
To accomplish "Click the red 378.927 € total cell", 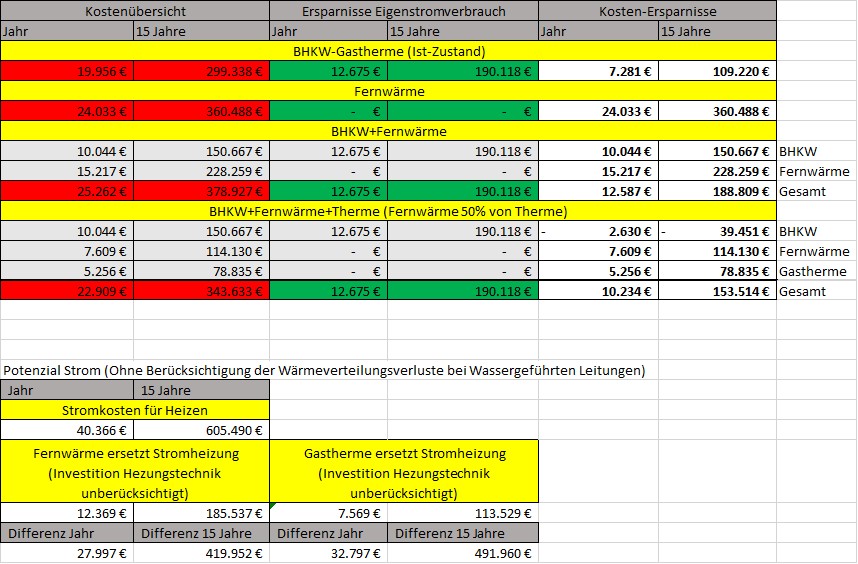I will [x=201, y=191].
